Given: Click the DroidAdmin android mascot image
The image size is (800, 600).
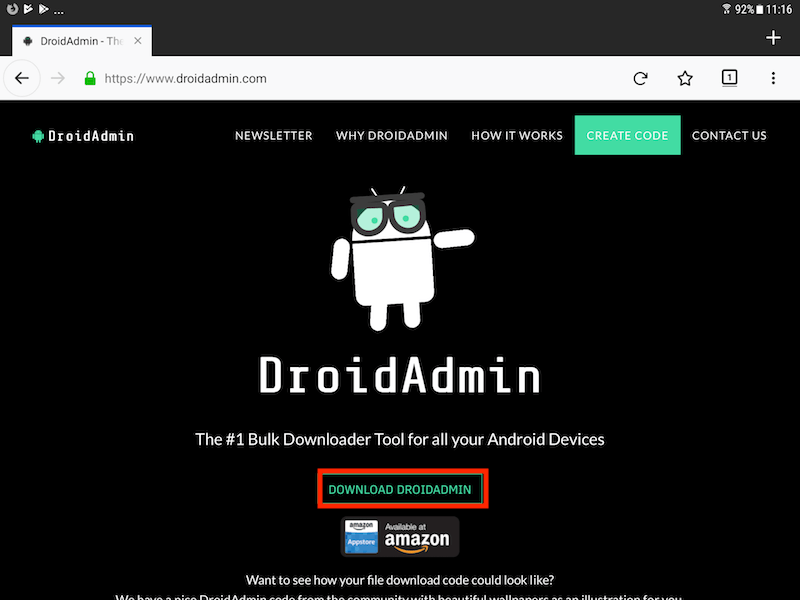Looking at the screenshot, I should 401,259.
